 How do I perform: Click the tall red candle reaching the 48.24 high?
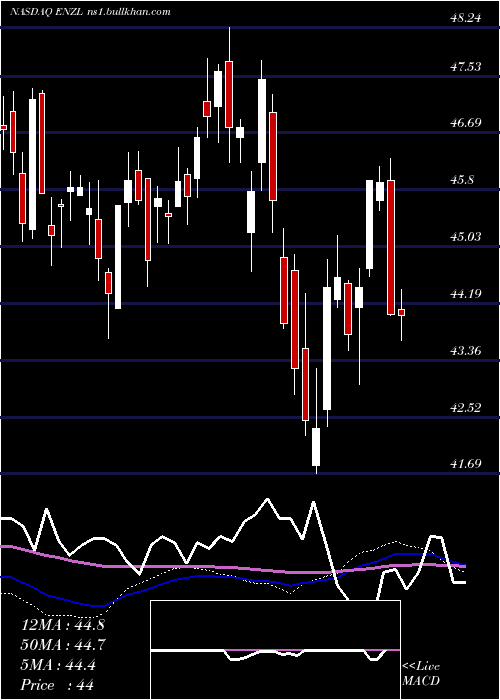pos(229,95)
